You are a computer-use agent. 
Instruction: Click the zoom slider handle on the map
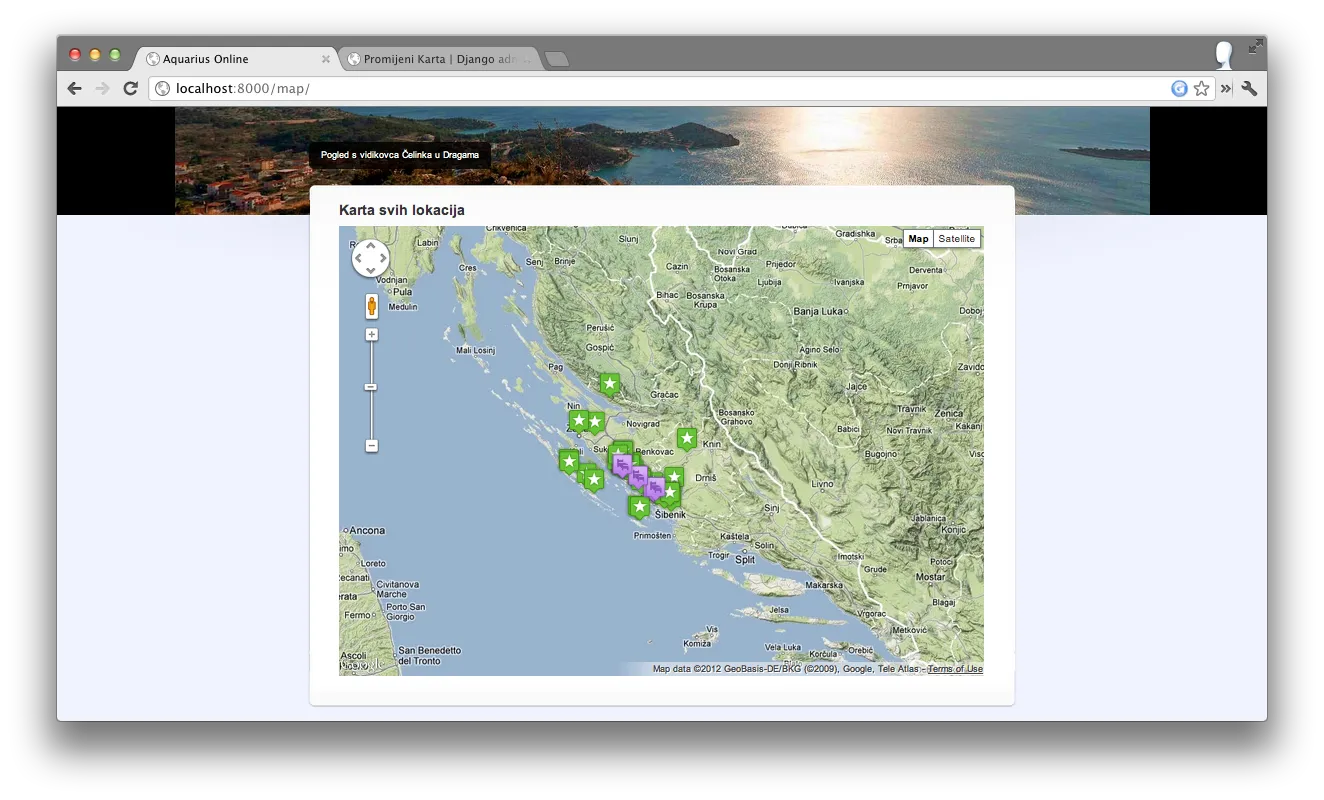point(371,387)
